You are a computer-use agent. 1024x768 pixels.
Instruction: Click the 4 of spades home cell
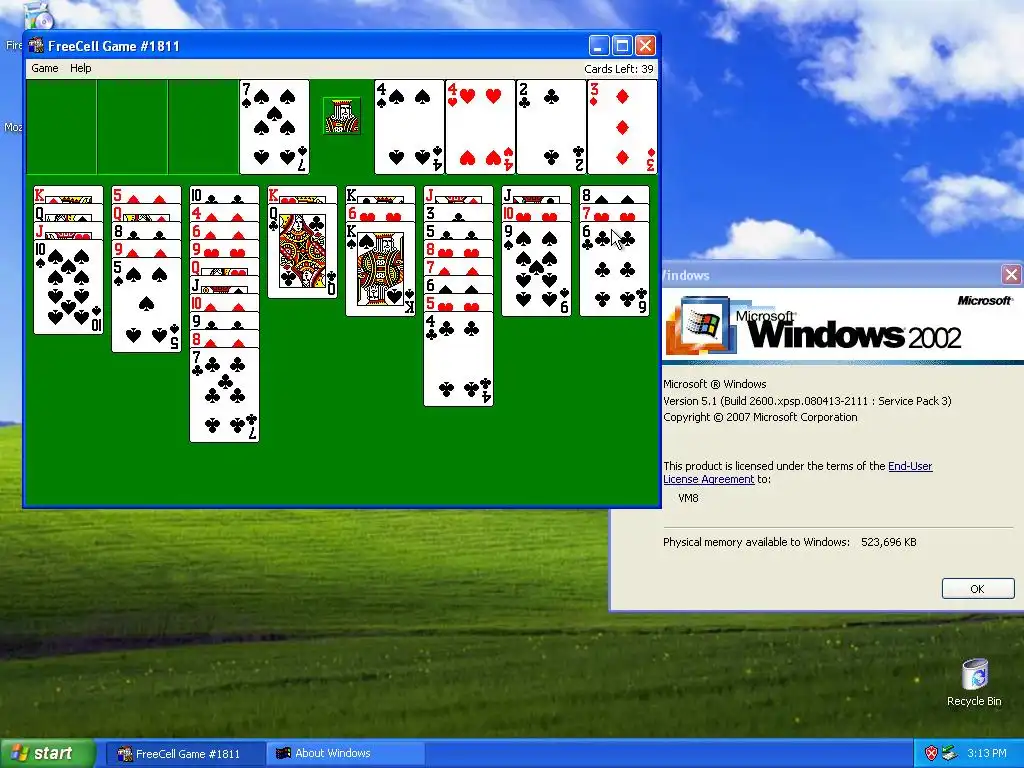point(409,127)
